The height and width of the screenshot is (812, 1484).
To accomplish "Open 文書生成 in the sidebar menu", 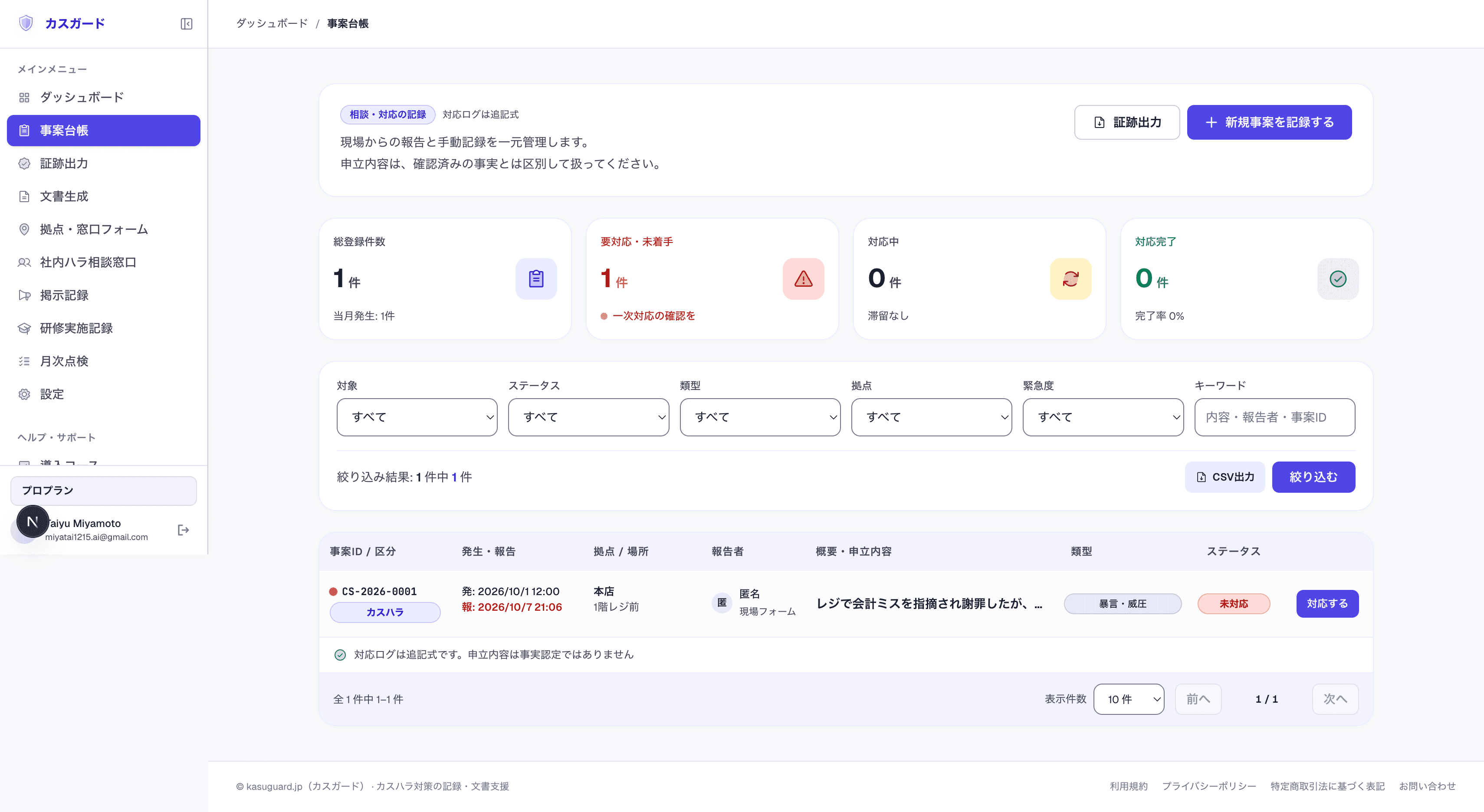I will pyautogui.click(x=104, y=196).
